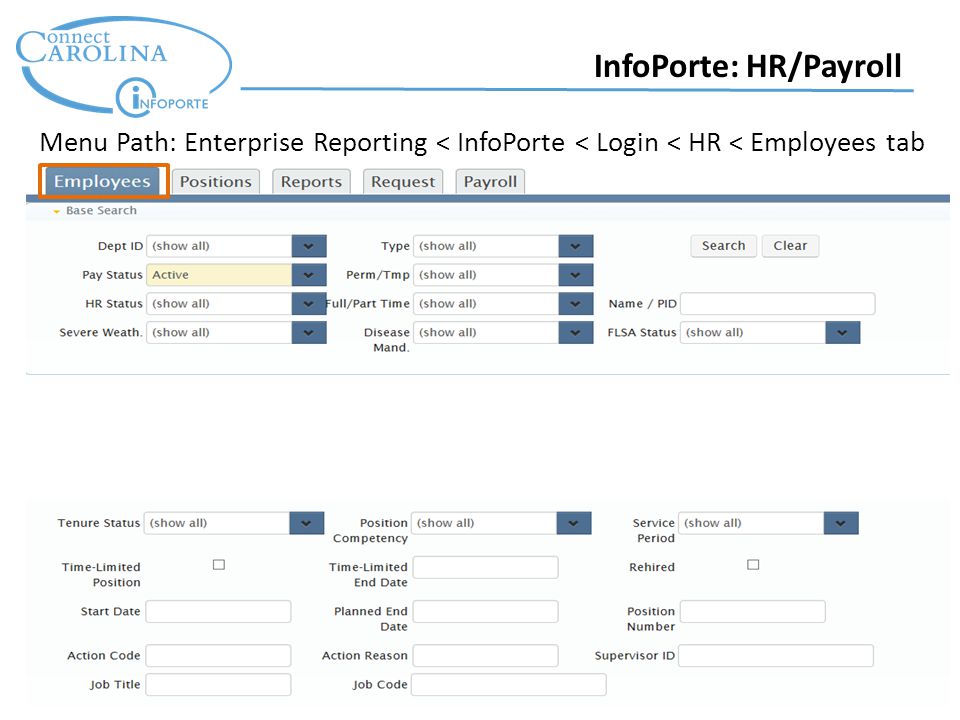
Task: Focus the Supervisor ID field
Action: tap(776, 656)
